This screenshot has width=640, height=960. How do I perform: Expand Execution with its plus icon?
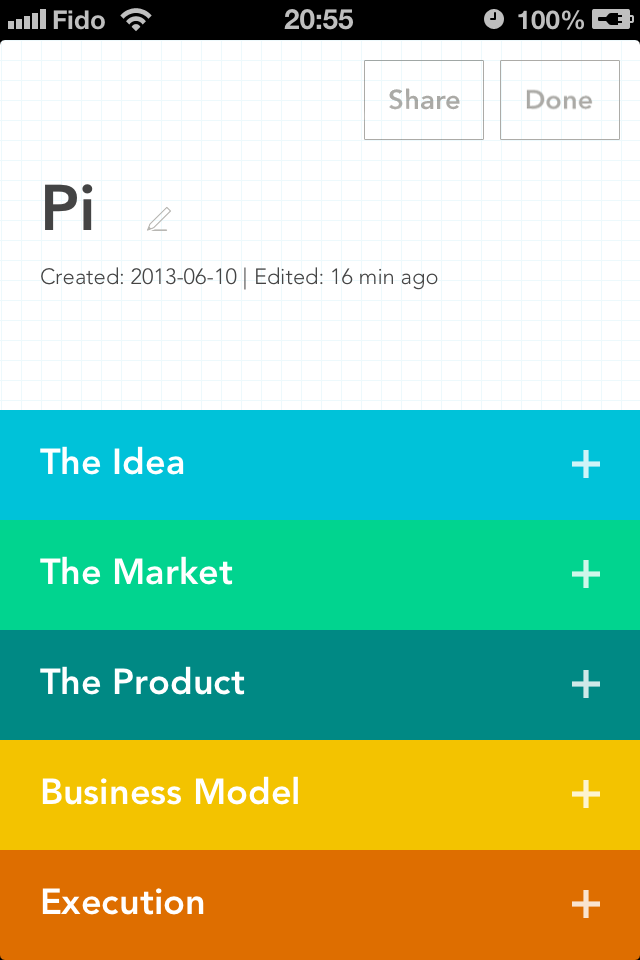point(585,904)
